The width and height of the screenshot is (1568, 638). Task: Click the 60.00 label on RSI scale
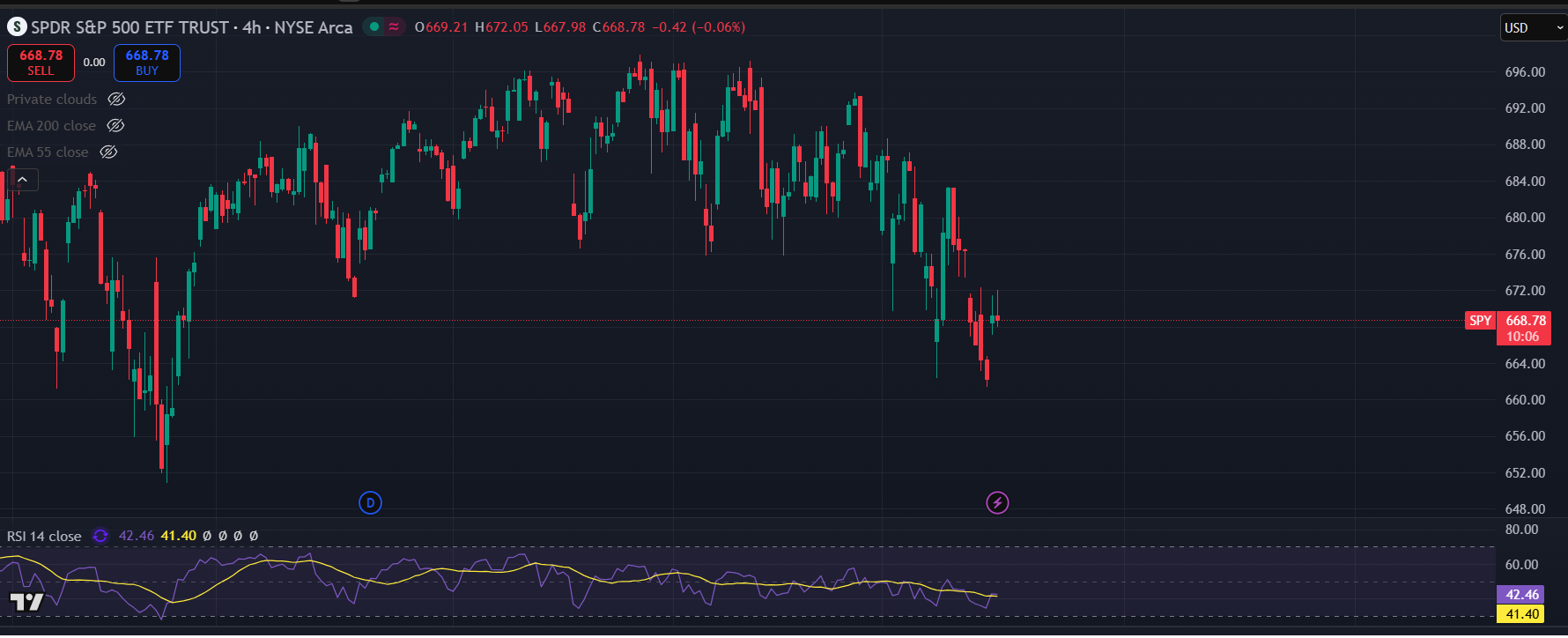pyautogui.click(x=1521, y=565)
